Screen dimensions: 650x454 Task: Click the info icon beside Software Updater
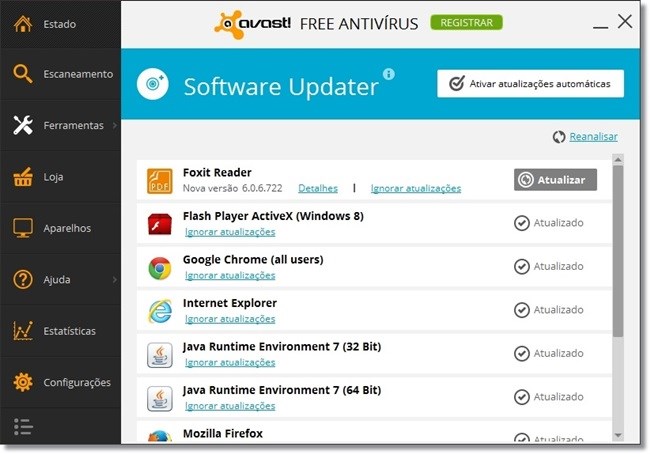click(x=389, y=74)
